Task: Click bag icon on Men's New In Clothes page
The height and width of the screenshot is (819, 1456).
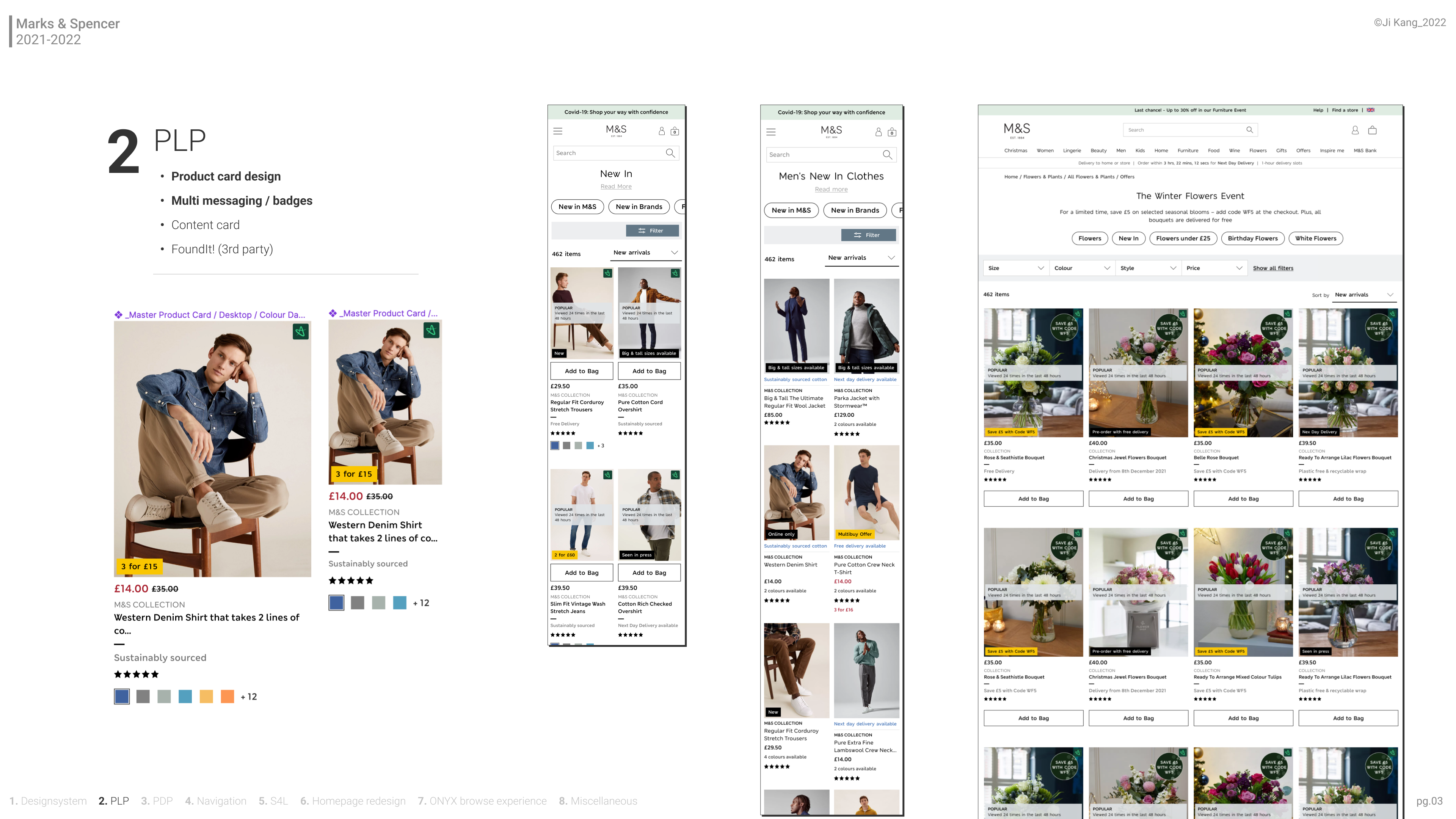Action: 892,132
